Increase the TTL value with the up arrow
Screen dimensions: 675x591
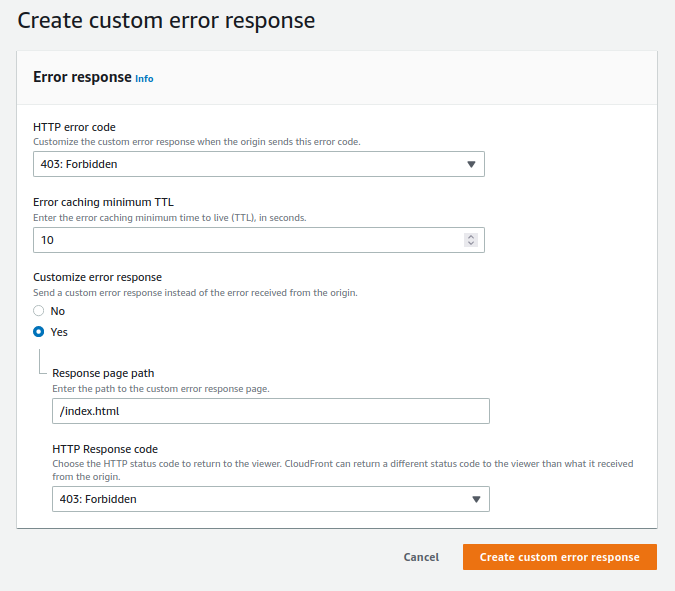click(471, 236)
